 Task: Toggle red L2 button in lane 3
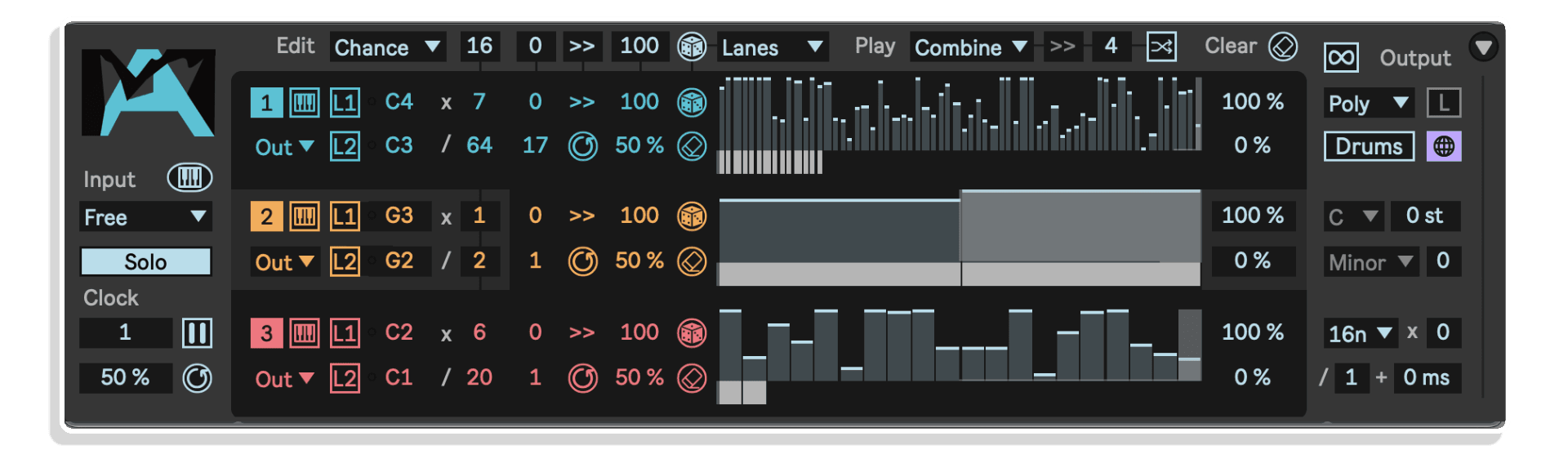click(x=345, y=378)
